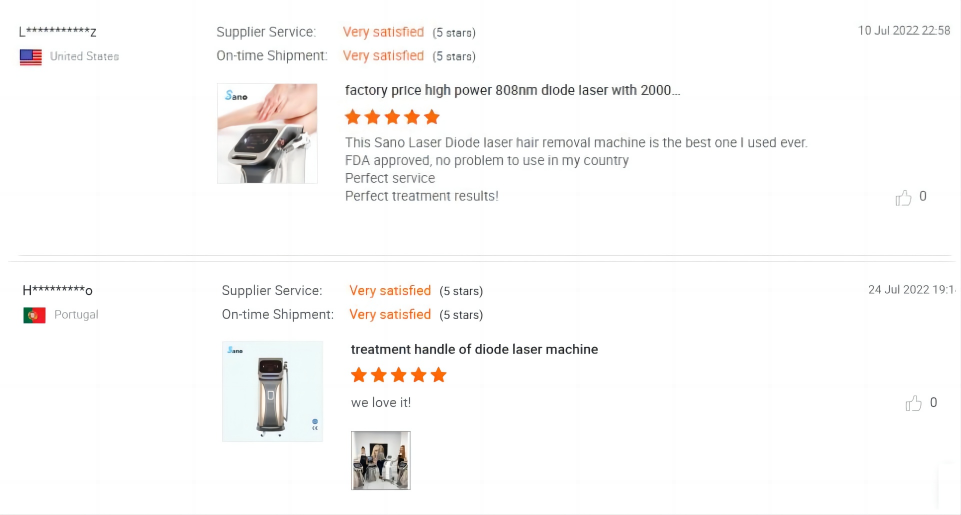Click reviewer name H**********o

[x=58, y=290]
